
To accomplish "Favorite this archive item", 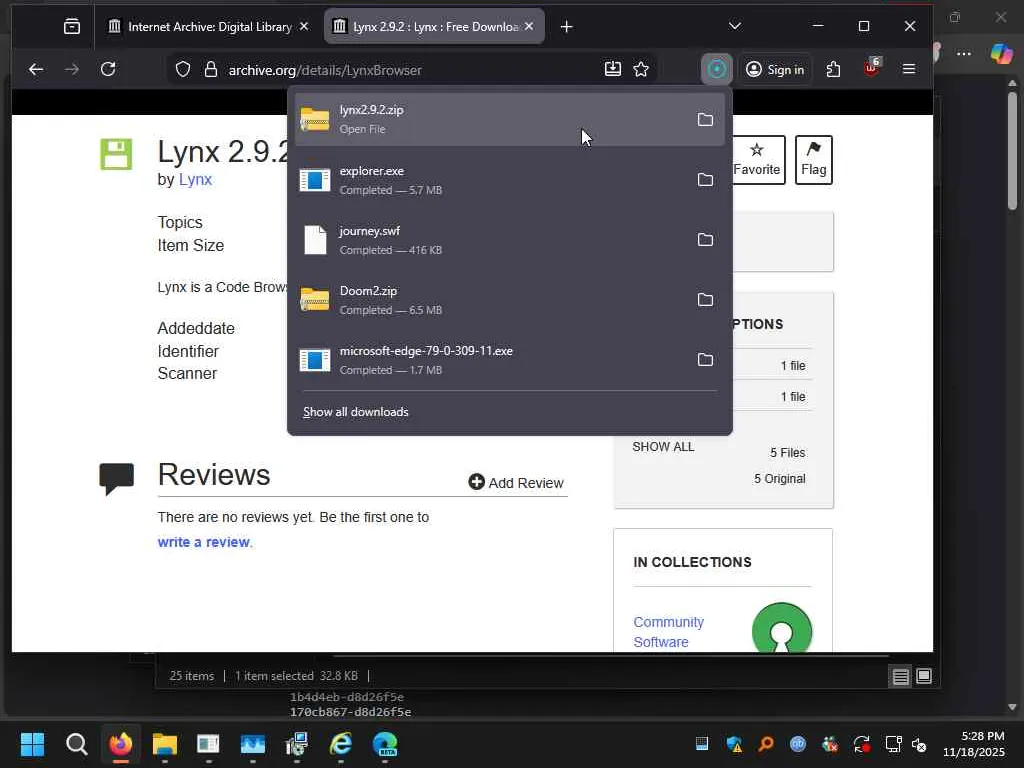I will (x=757, y=160).
